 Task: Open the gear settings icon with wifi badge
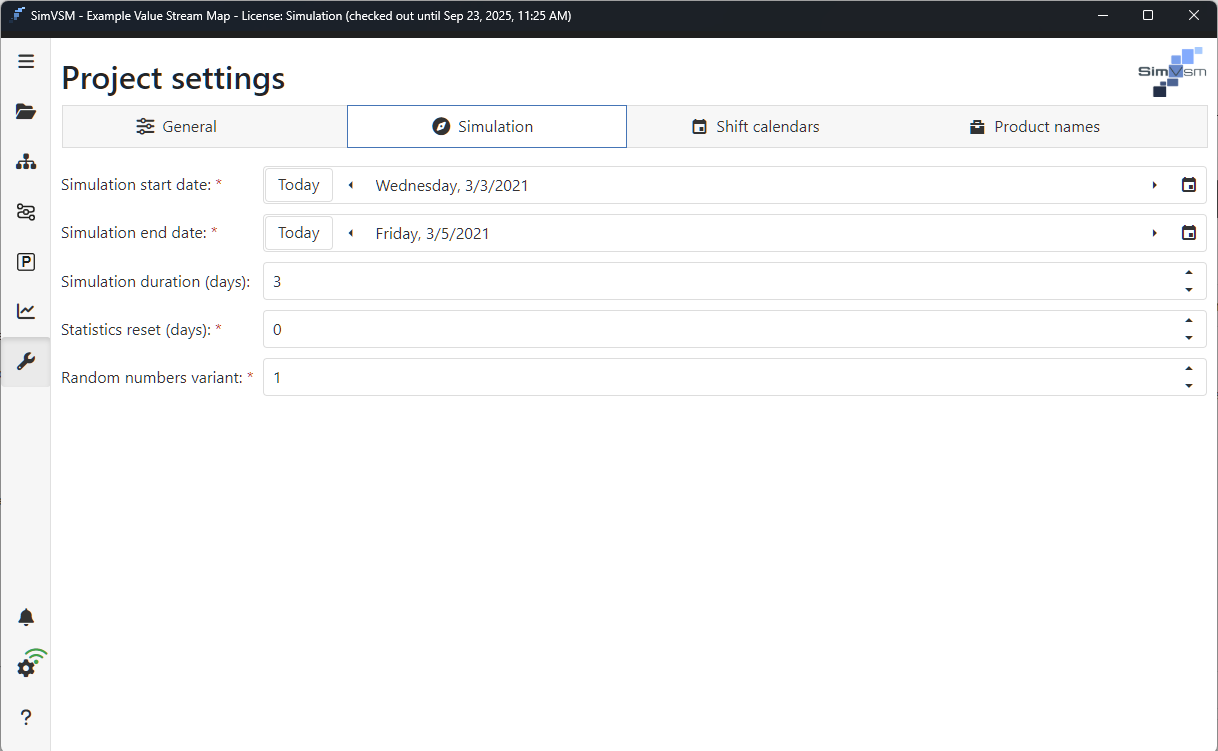coord(27,667)
